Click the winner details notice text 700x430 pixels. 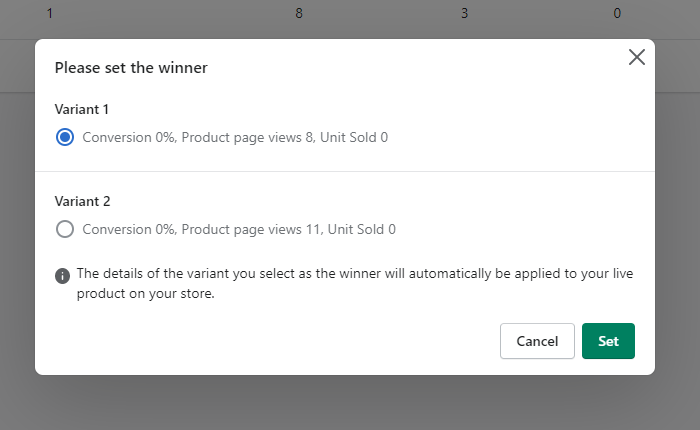[354, 274]
